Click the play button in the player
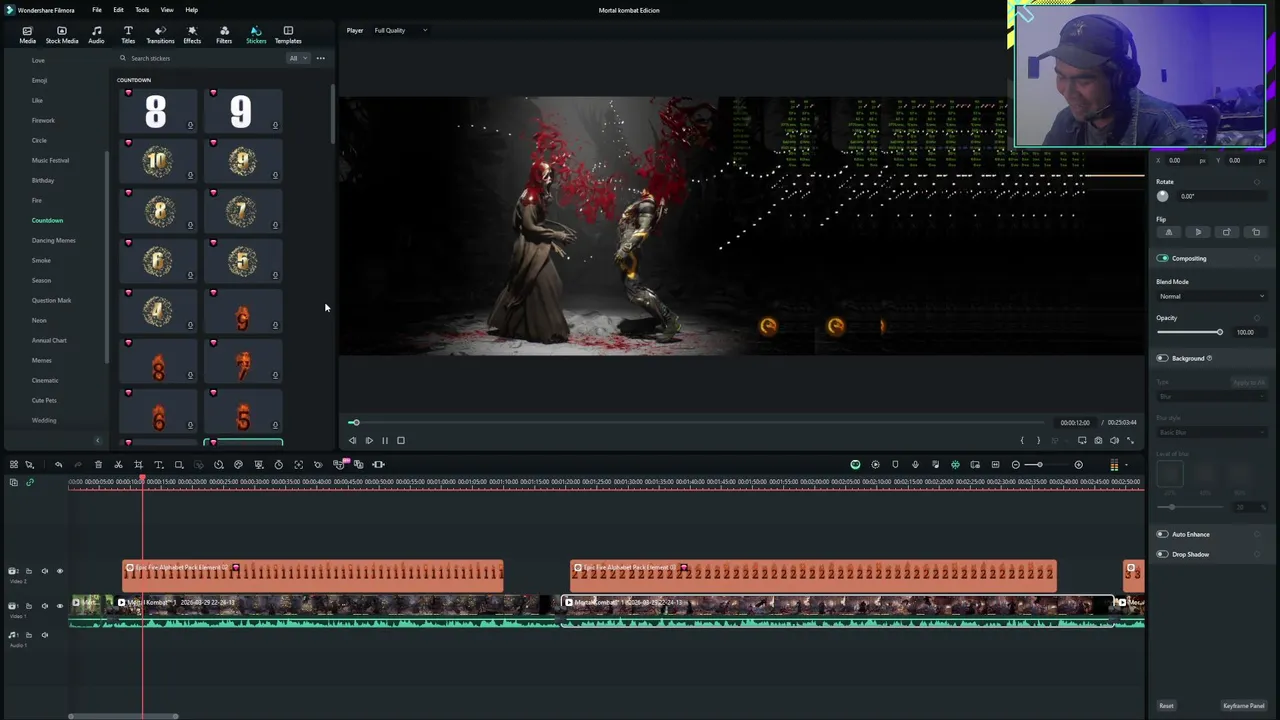 coord(368,441)
